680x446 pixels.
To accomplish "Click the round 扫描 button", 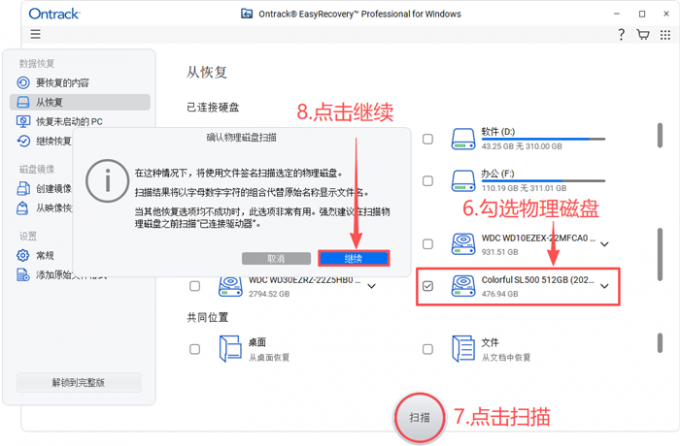I will click(x=419, y=417).
